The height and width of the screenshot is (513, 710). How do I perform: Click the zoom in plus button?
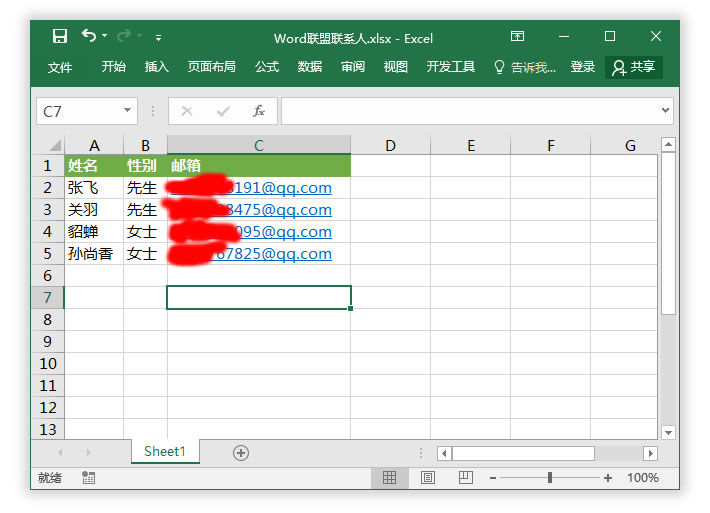608,478
